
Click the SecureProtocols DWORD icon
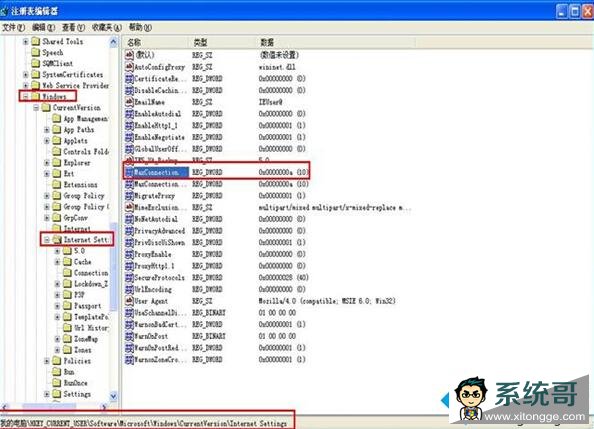pyautogui.click(x=129, y=277)
